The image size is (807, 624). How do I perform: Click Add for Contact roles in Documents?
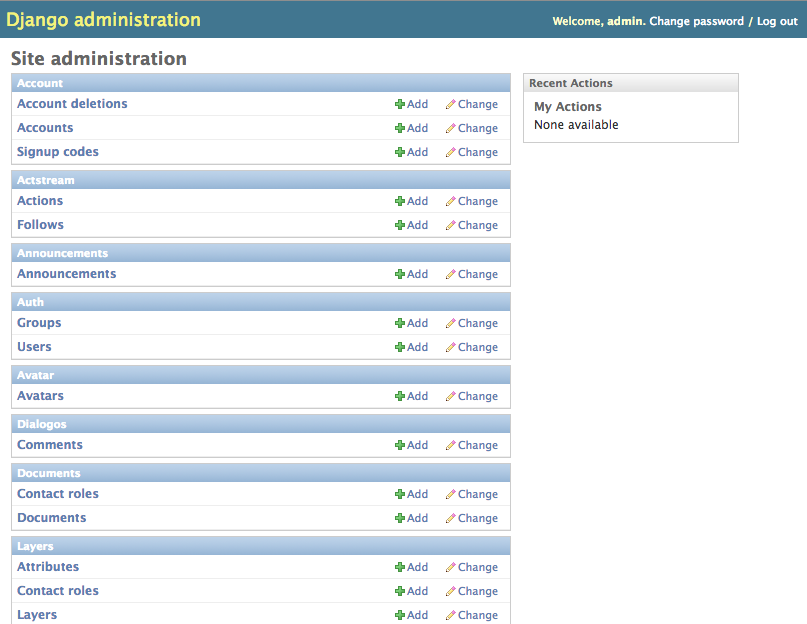pyautogui.click(x=412, y=494)
